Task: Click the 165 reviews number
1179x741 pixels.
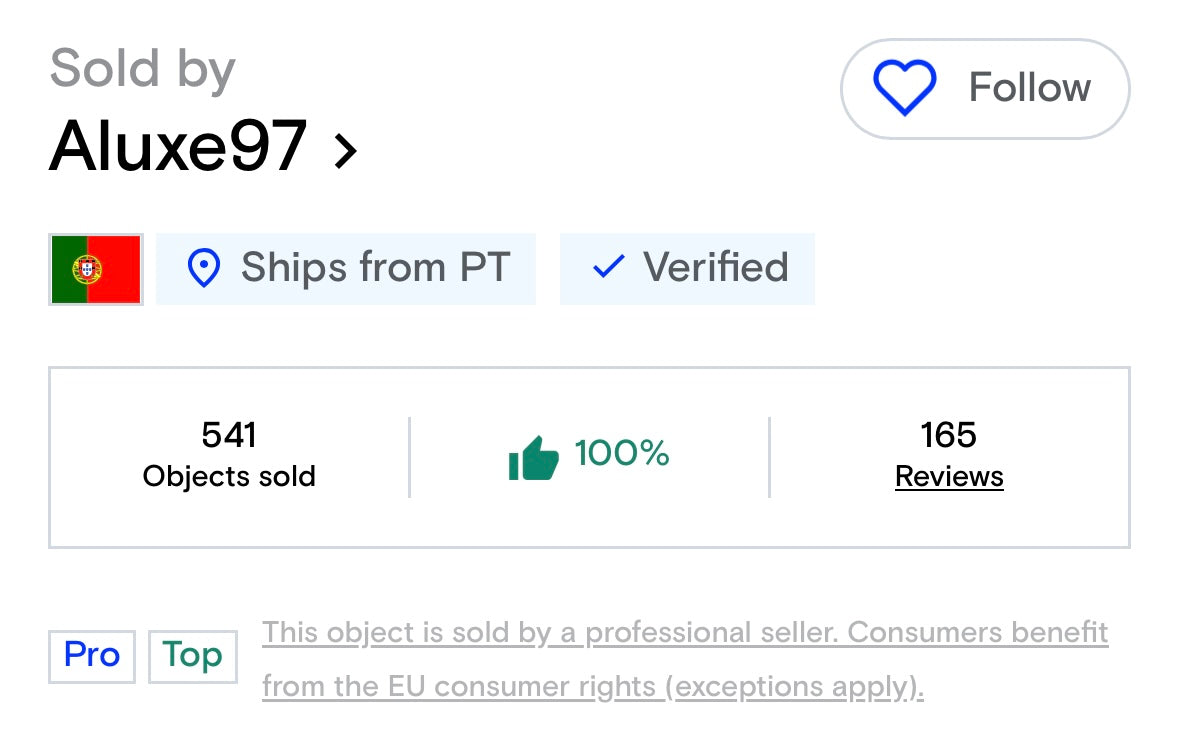Action: 948,435
